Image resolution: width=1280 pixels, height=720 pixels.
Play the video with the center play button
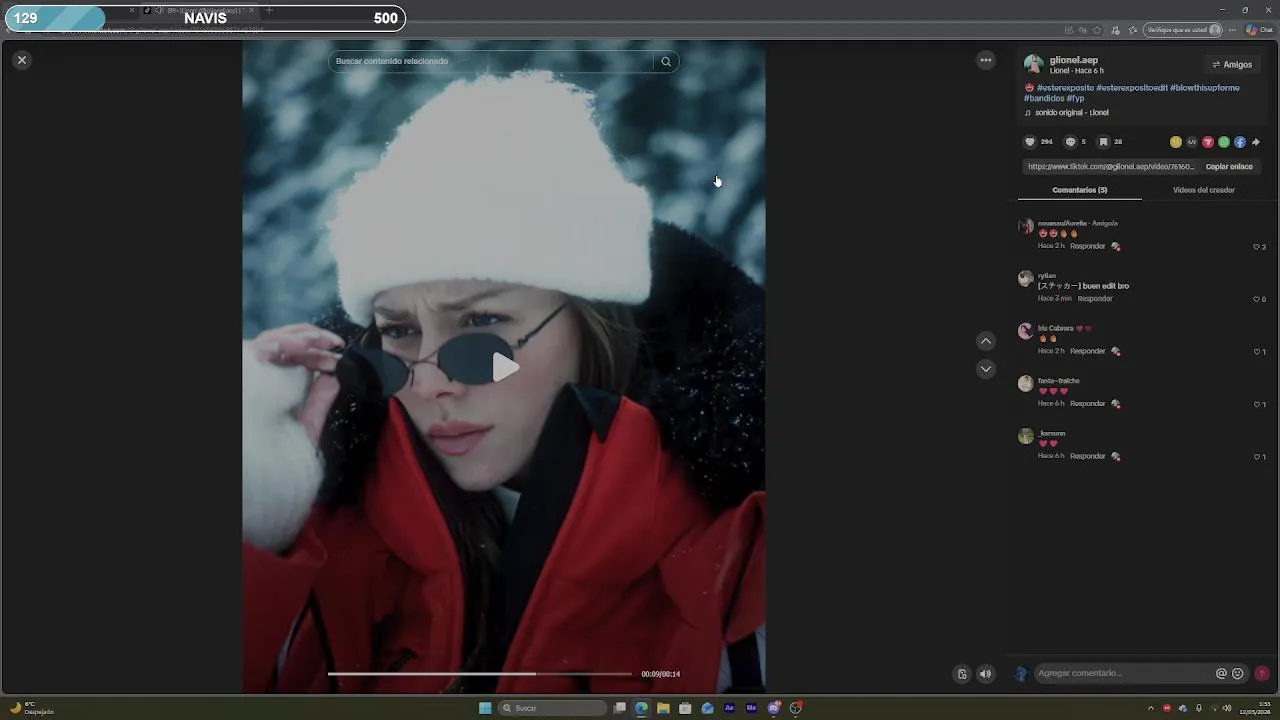[504, 368]
